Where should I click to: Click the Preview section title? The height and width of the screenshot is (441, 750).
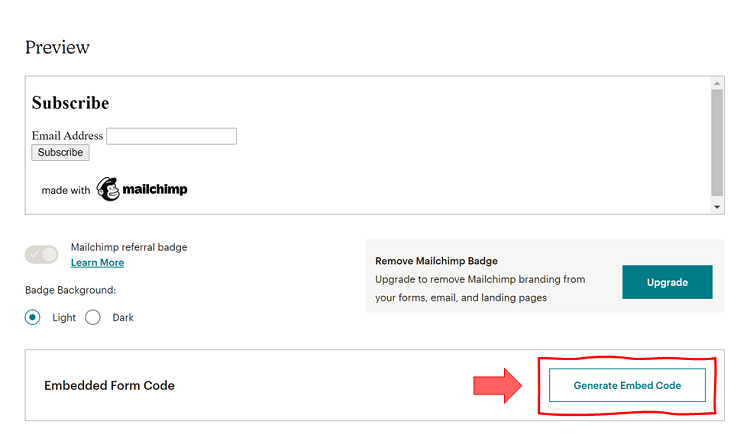tap(57, 47)
